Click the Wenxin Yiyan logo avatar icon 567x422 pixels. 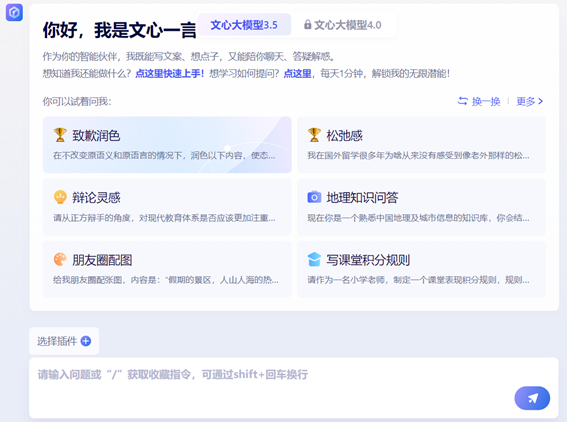14,13
